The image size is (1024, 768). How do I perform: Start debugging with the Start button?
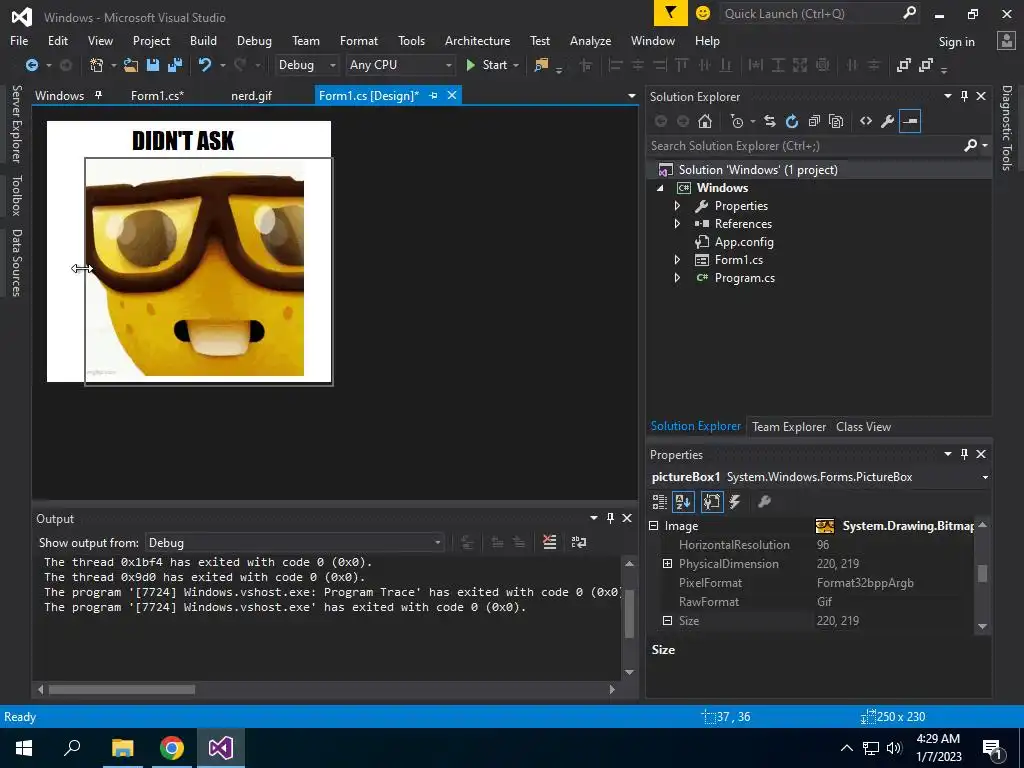pos(487,65)
